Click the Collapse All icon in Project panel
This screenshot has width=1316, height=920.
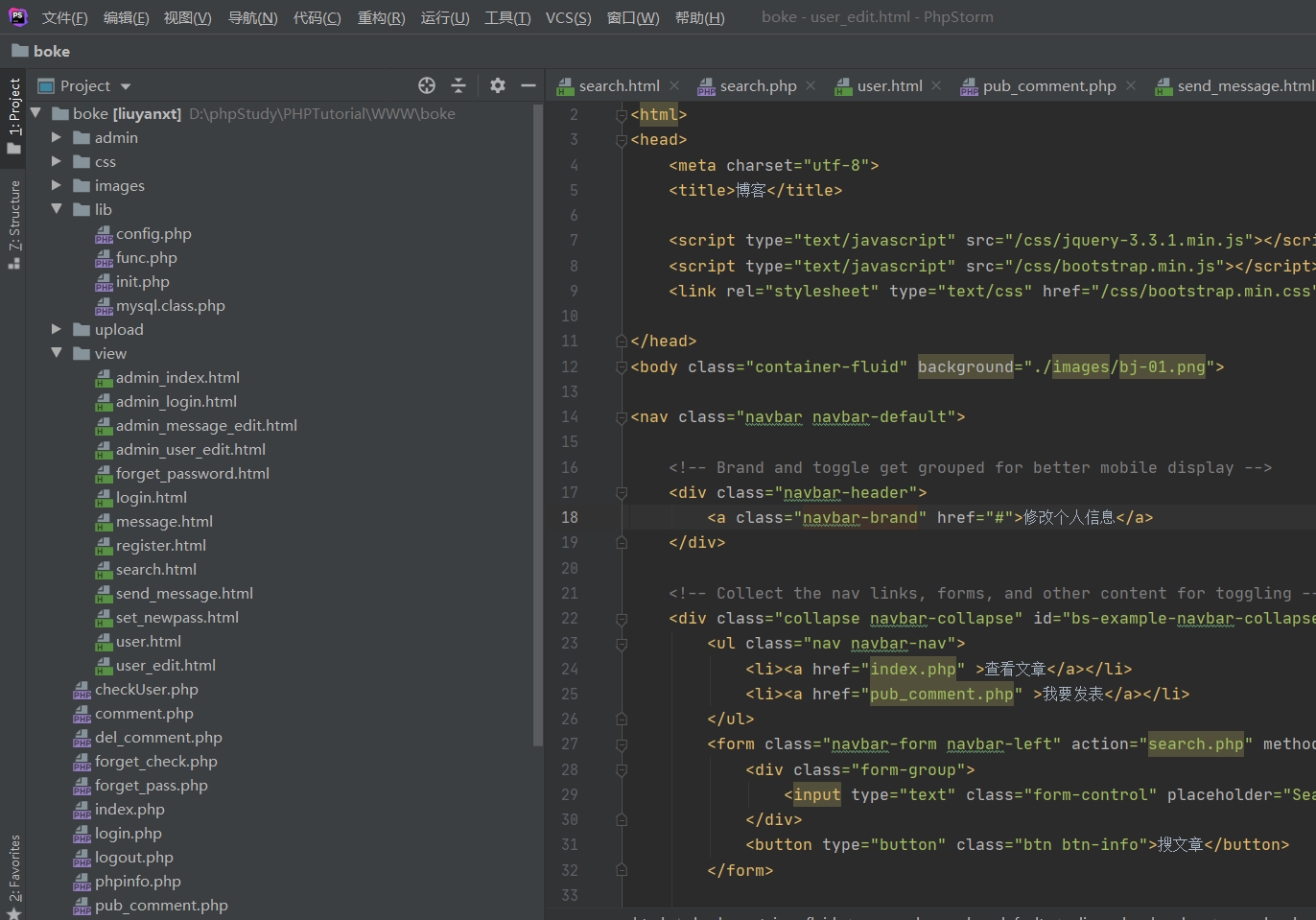pos(458,85)
